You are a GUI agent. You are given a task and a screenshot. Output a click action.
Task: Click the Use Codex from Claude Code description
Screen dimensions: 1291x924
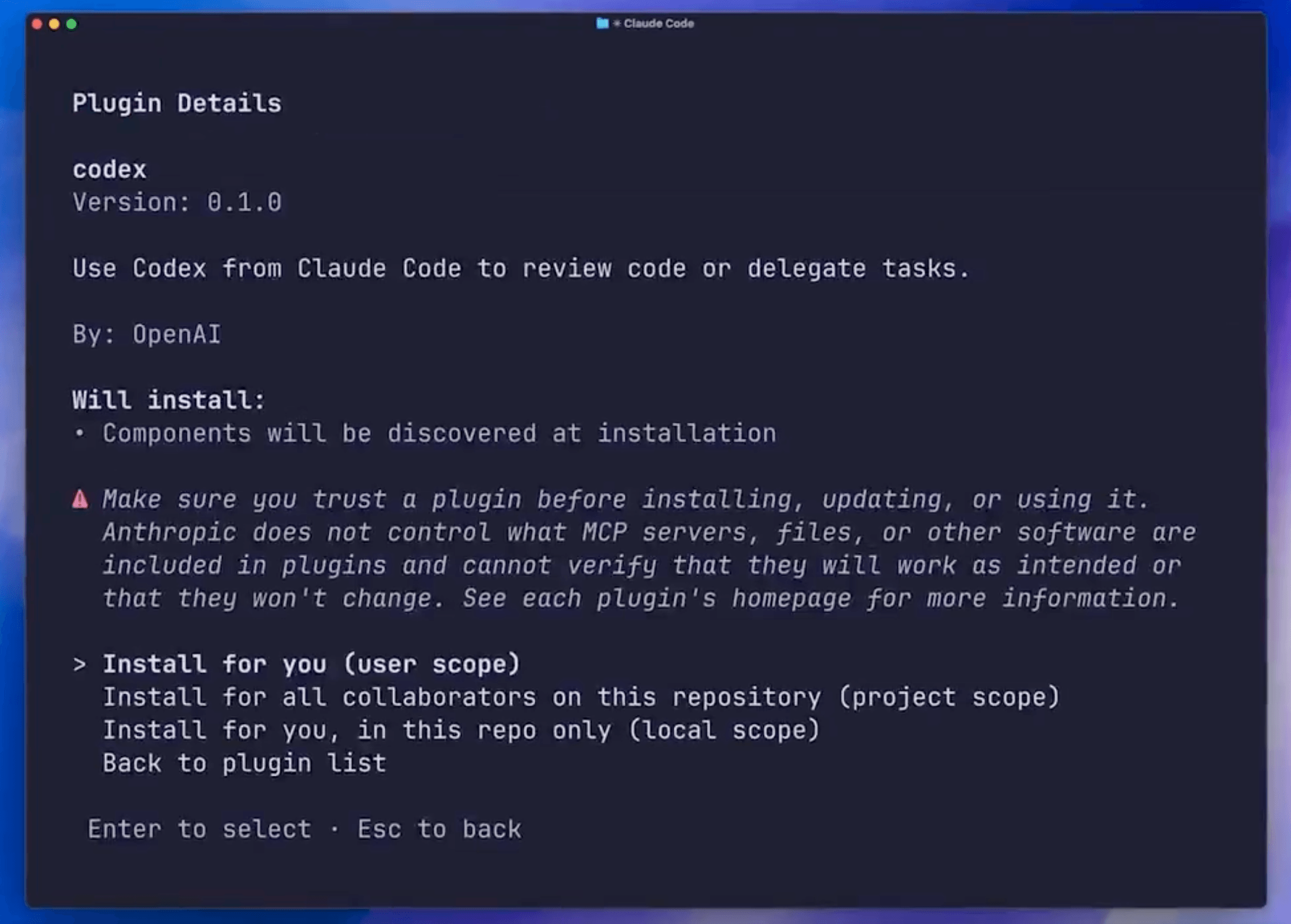[x=521, y=269]
